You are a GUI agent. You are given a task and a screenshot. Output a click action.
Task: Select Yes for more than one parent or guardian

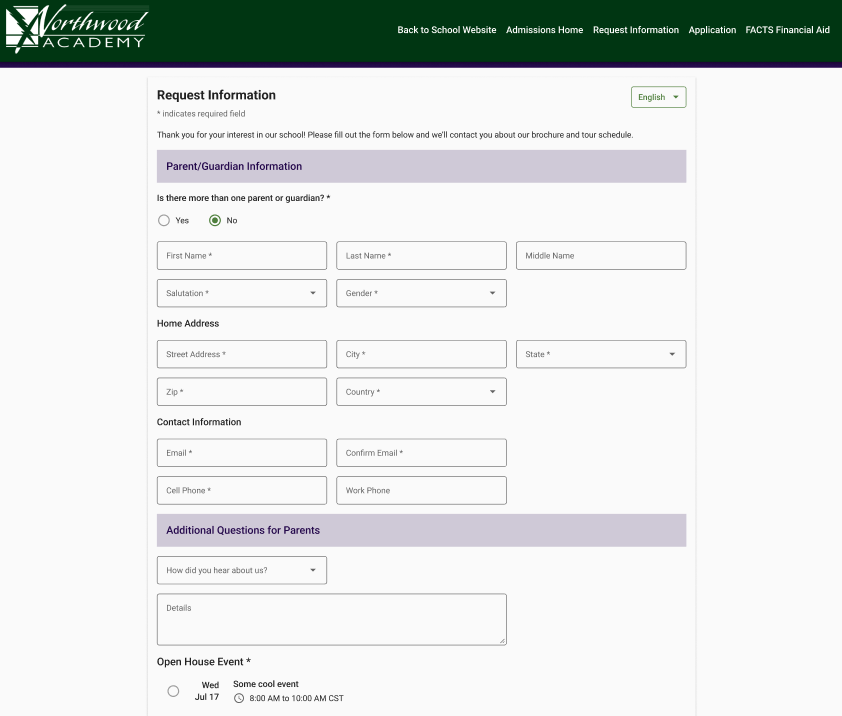[x=164, y=220]
